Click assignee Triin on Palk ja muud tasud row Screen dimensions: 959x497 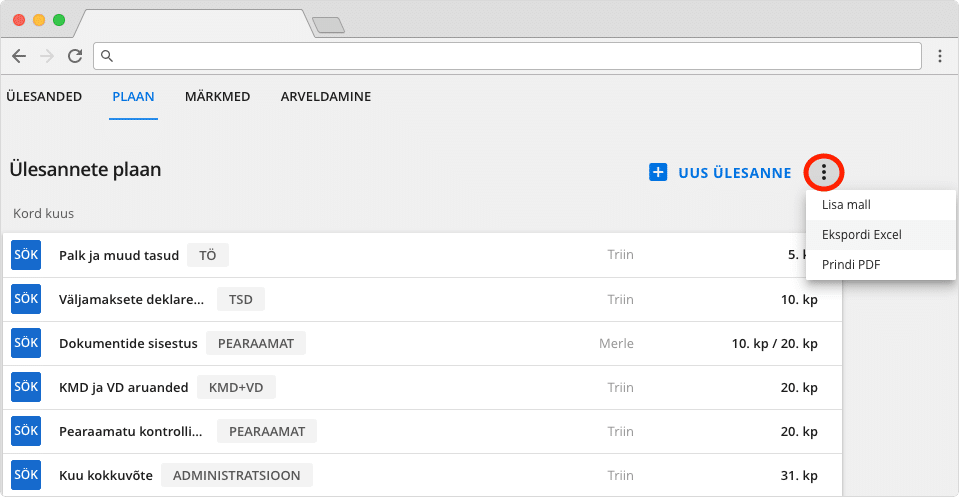point(620,255)
